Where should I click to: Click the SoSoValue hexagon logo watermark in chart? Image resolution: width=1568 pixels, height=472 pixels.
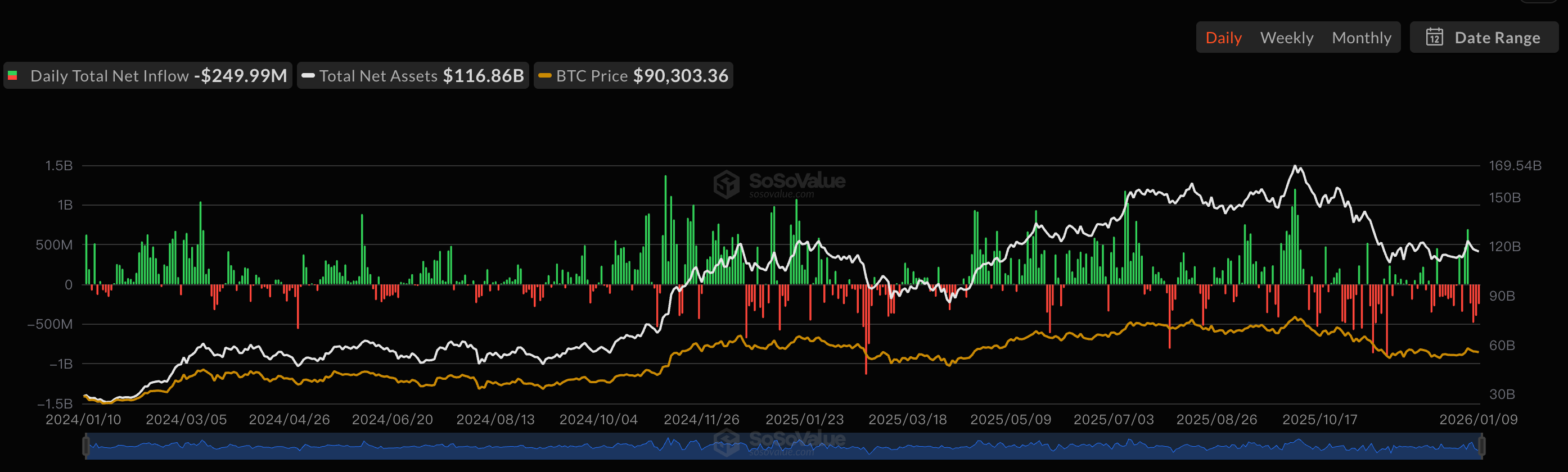(x=726, y=184)
